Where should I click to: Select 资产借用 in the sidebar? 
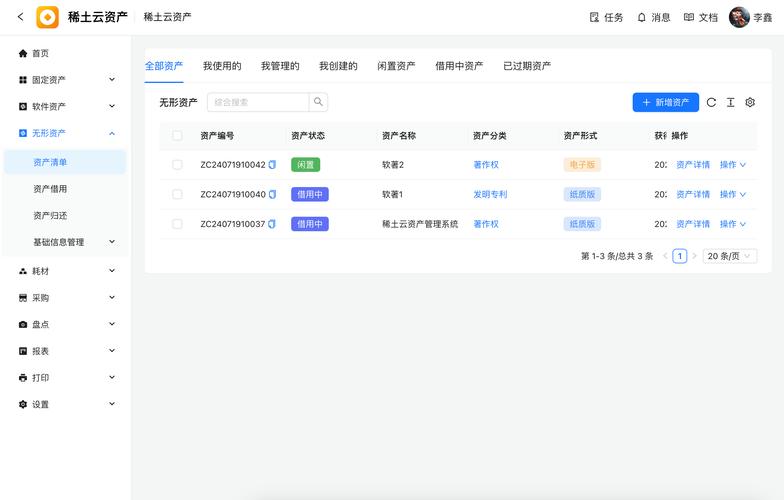click(x=50, y=189)
